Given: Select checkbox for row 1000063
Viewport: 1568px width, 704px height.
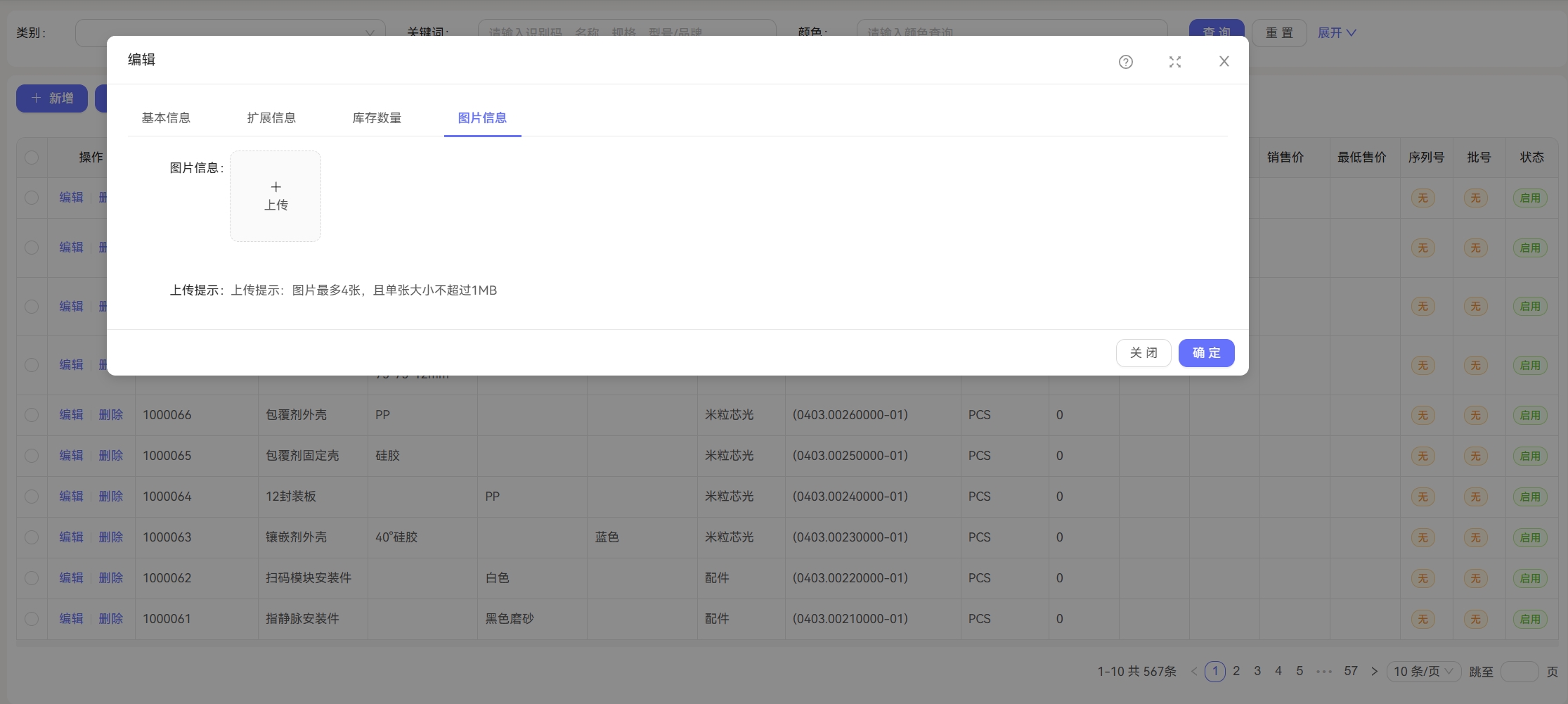Looking at the screenshot, I should tap(32, 537).
